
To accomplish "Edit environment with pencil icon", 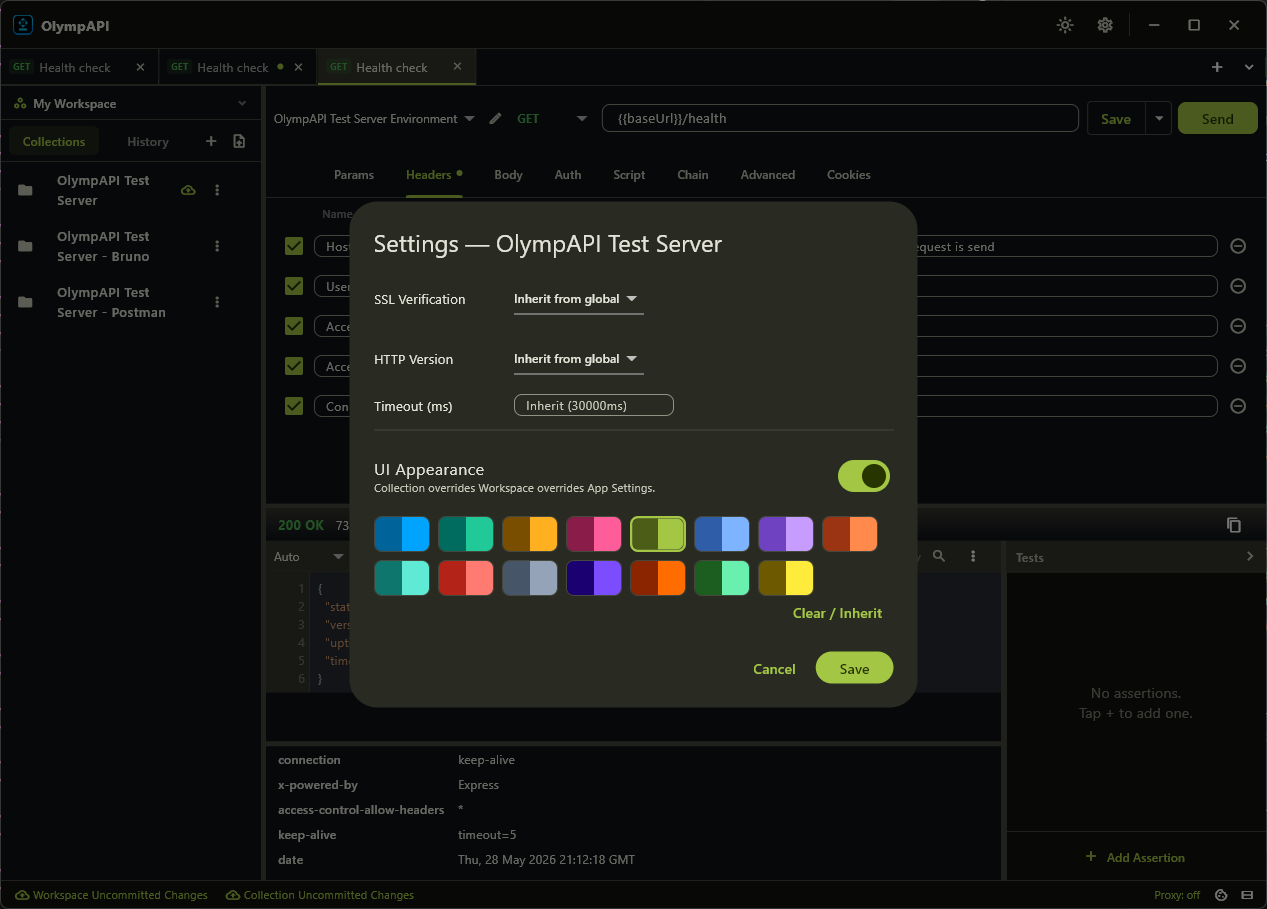I will [x=495, y=119].
